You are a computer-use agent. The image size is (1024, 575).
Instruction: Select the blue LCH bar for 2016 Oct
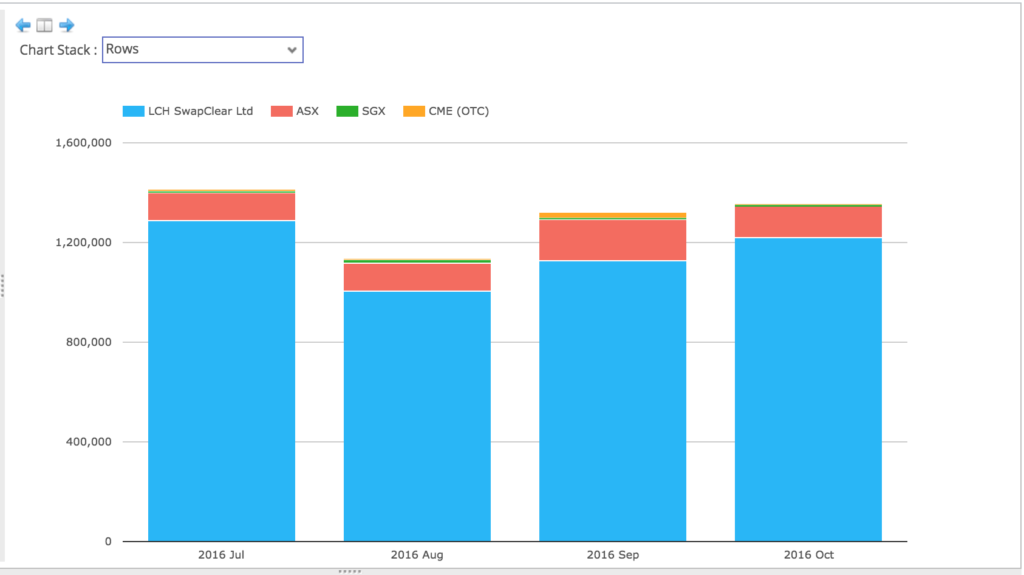tap(808, 389)
